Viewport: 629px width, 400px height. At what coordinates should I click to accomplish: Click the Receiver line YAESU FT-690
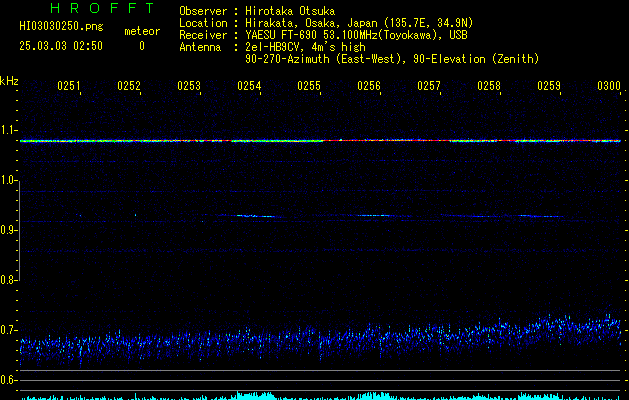(x=323, y=35)
